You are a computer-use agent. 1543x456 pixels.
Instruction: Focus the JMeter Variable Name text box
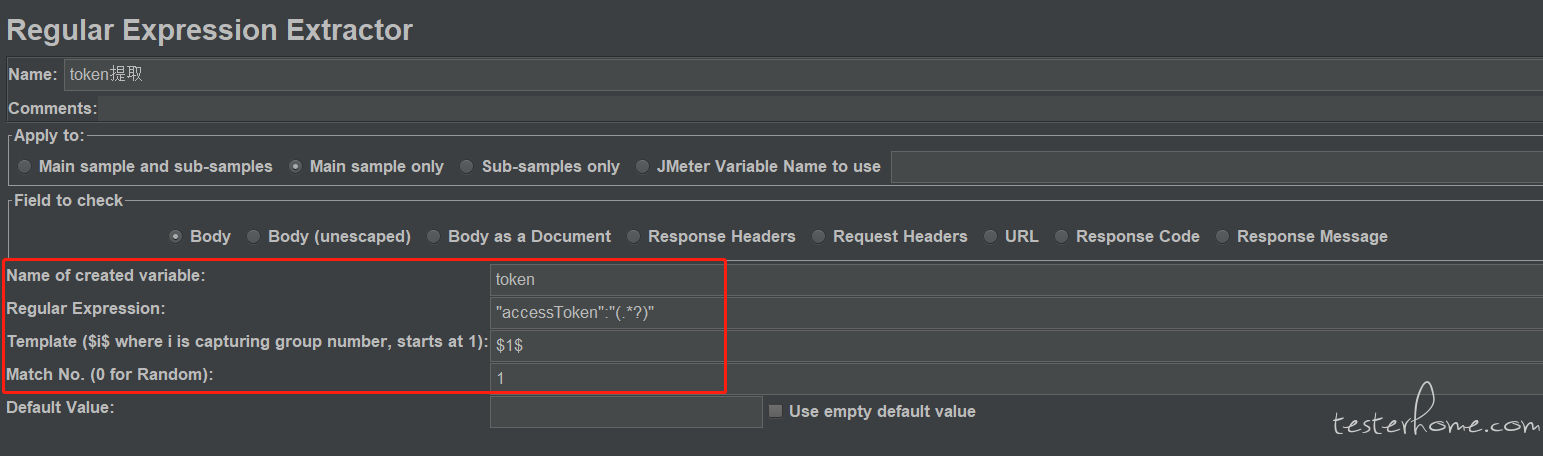pyautogui.click(x=1217, y=167)
